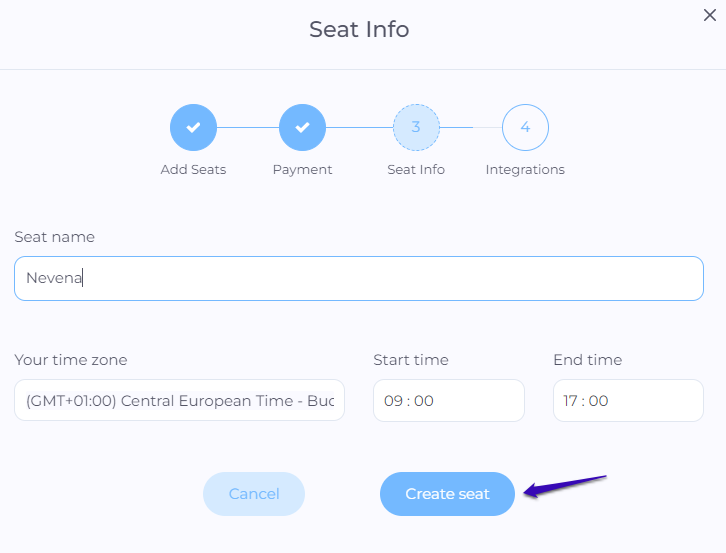Click the Add Seats checkmark step circle
Image resolution: width=726 pixels, height=553 pixels.
[194, 127]
